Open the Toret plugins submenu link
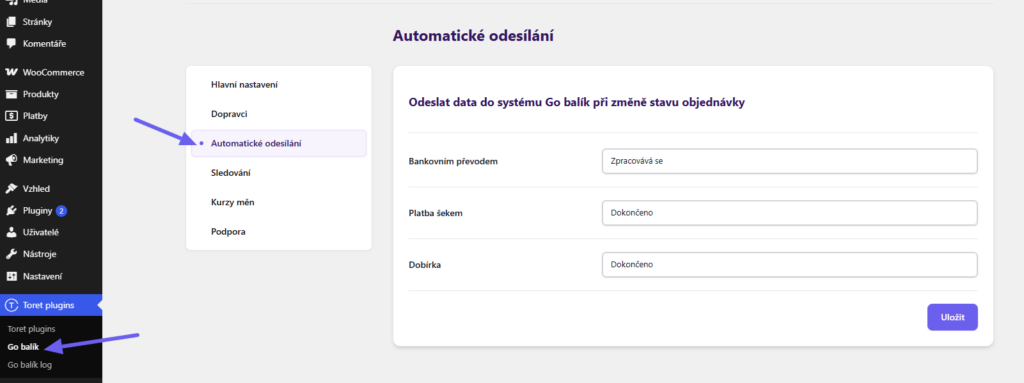This screenshot has height=383, width=1024. [x=31, y=329]
